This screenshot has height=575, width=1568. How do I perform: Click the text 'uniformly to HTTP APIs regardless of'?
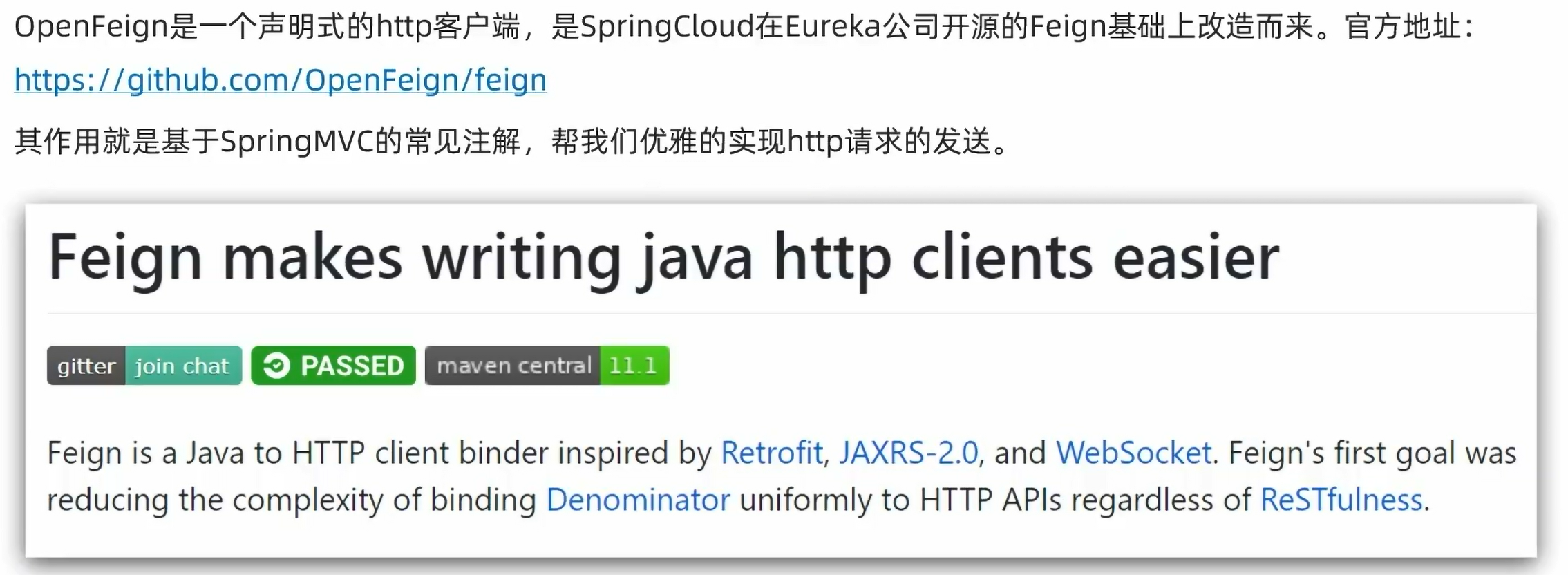pos(995,500)
